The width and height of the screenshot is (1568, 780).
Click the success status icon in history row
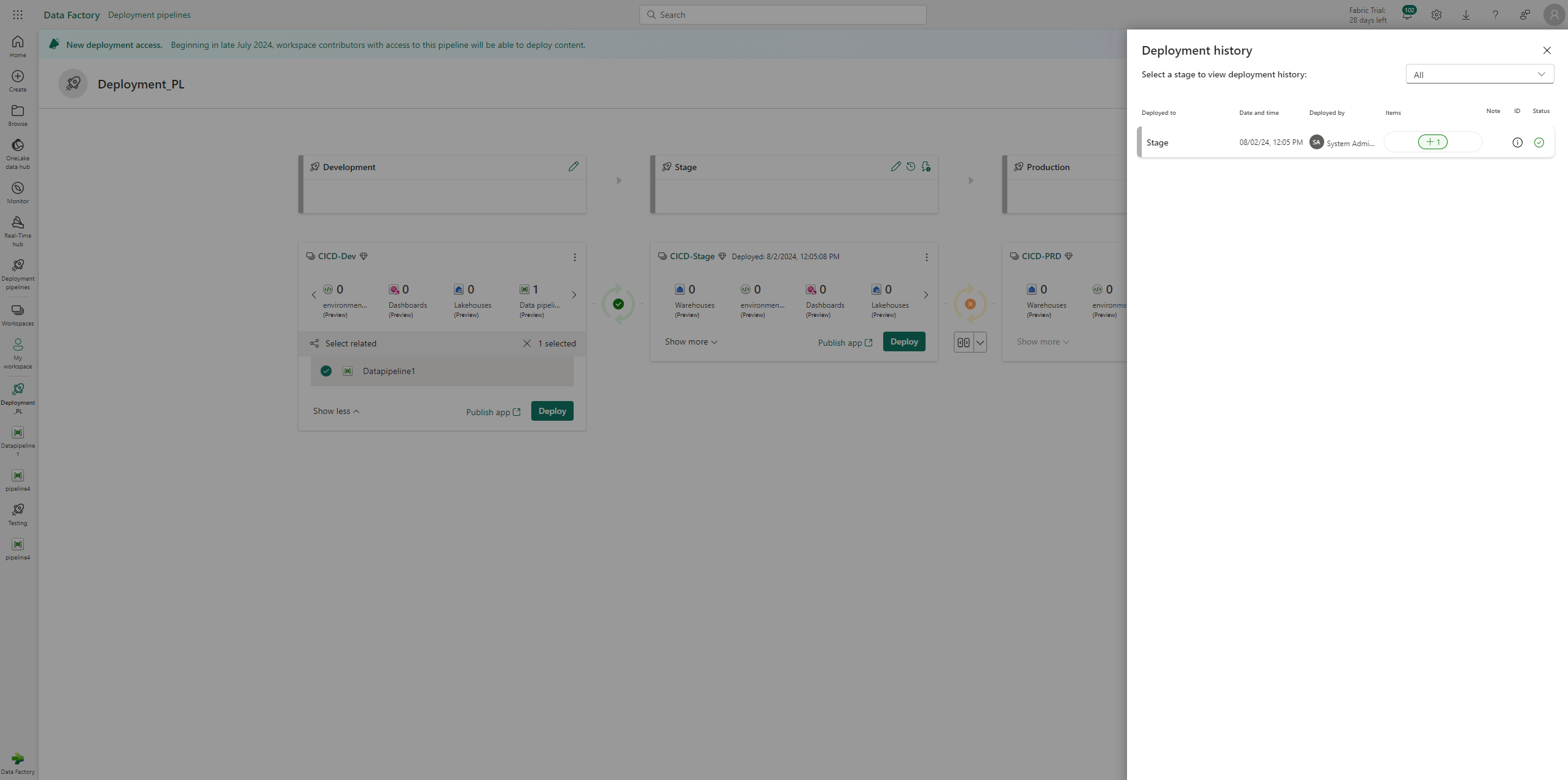tap(1539, 142)
